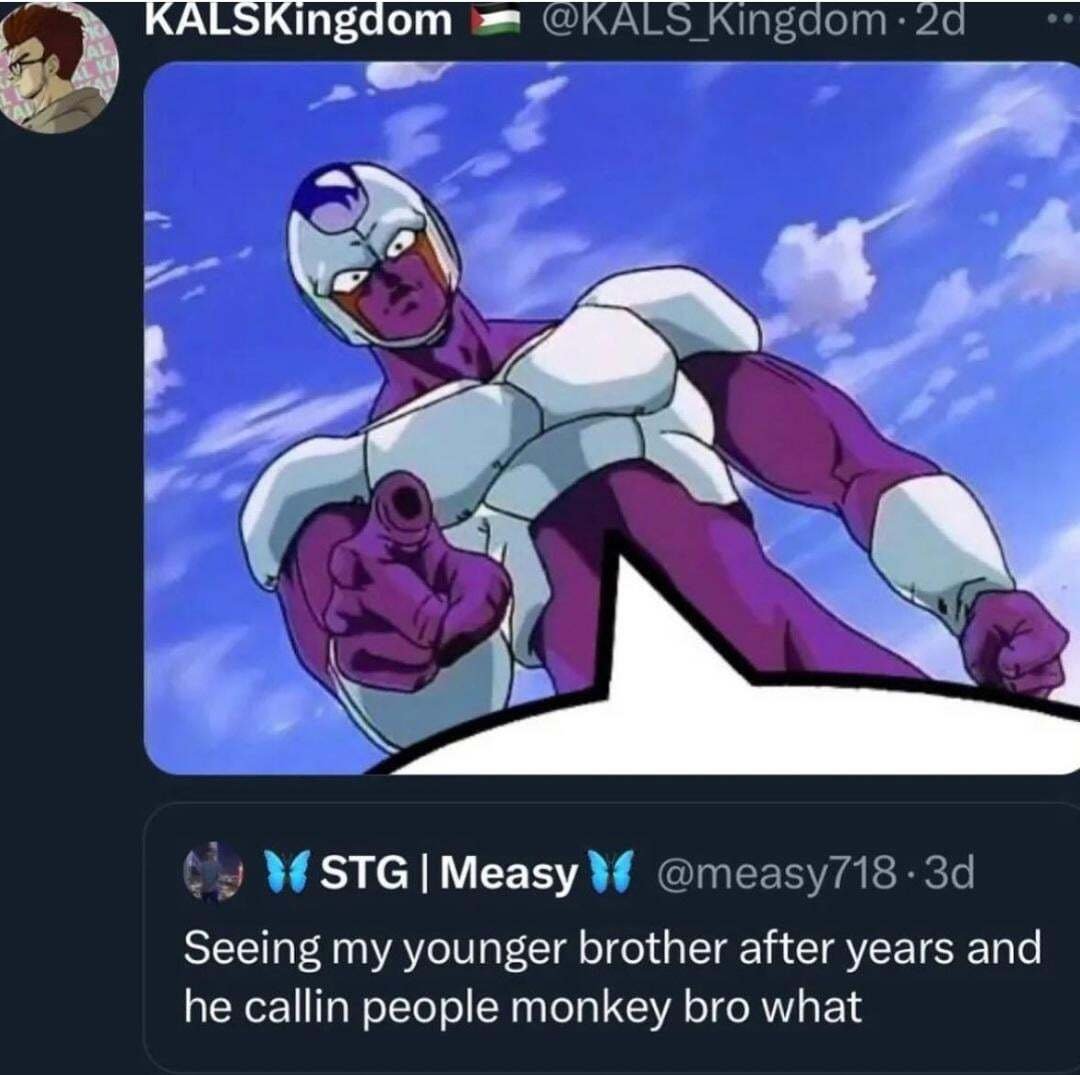
Task: Open the @KALS_Kingdom handle link
Action: pos(715,21)
